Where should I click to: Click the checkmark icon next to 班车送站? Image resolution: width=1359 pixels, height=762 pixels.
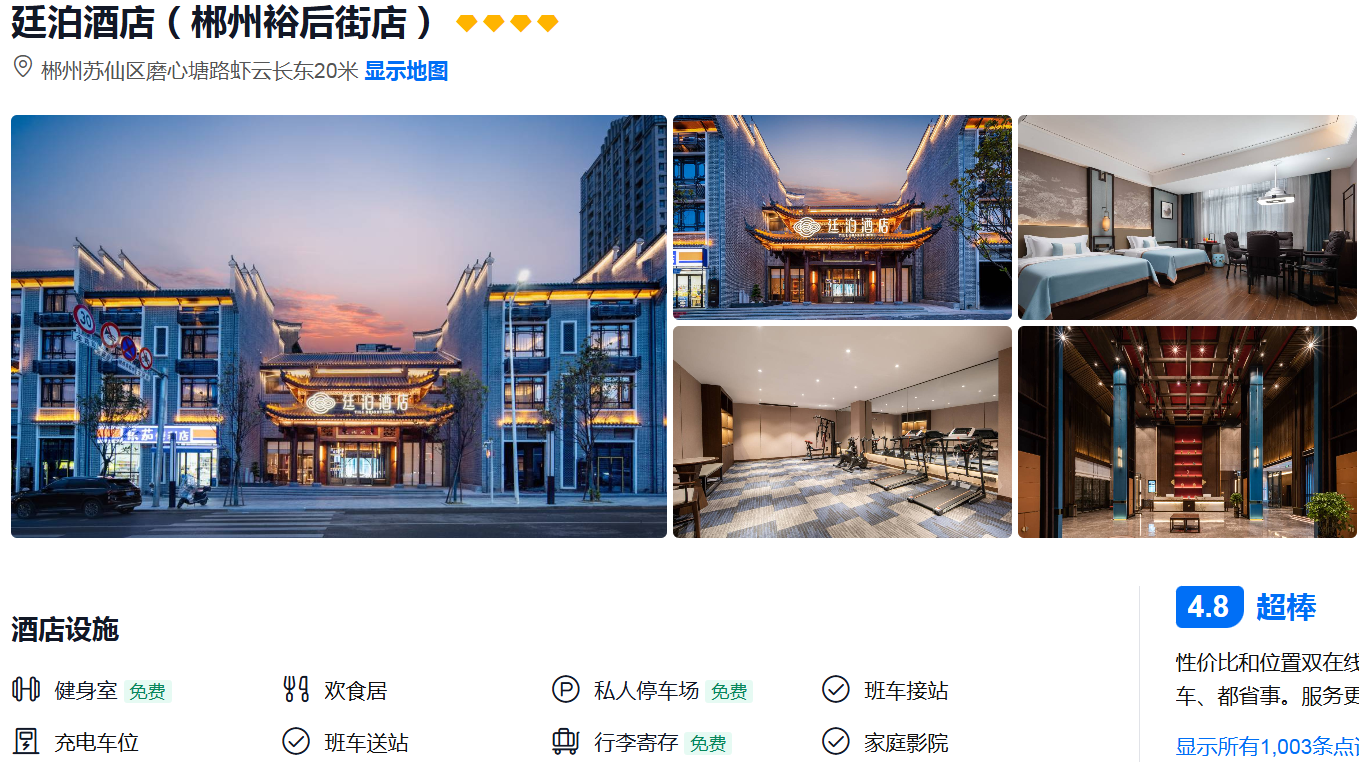296,741
